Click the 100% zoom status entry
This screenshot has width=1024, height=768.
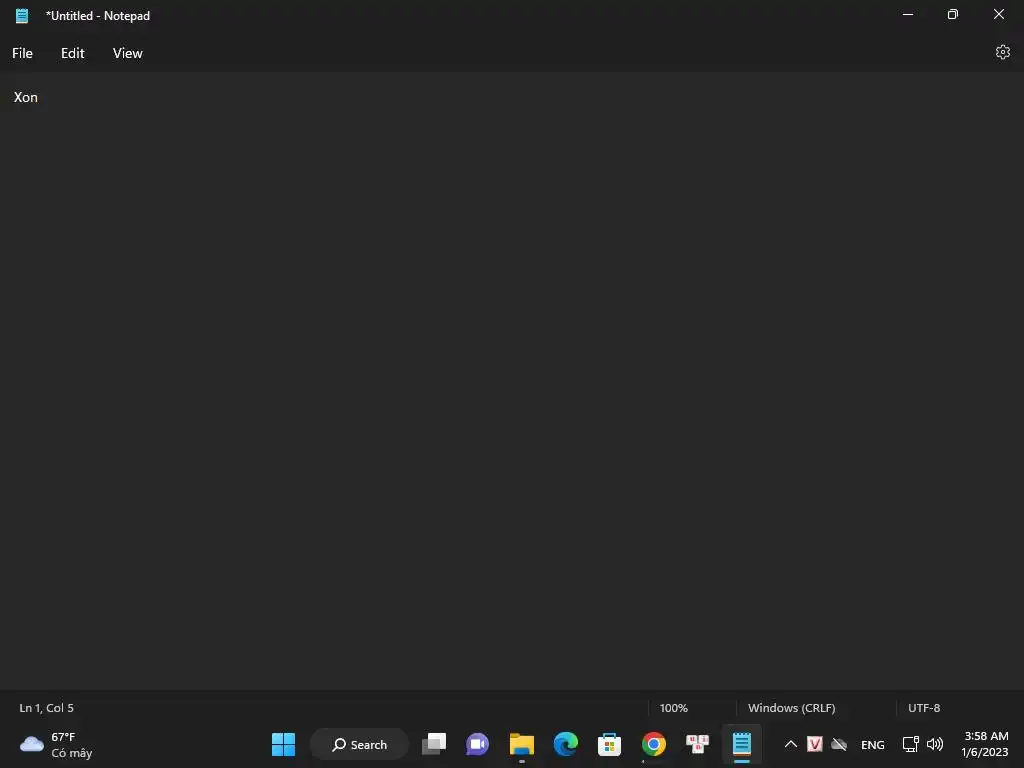tap(673, 708)
